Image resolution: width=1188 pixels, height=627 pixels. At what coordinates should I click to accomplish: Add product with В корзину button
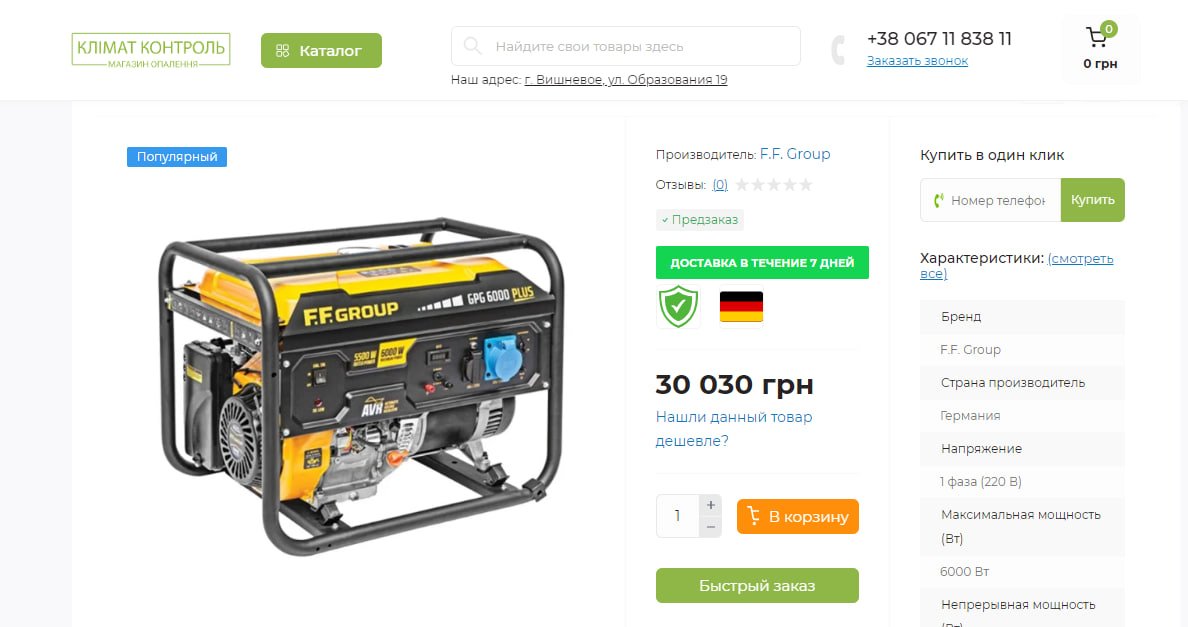[798, 516]
